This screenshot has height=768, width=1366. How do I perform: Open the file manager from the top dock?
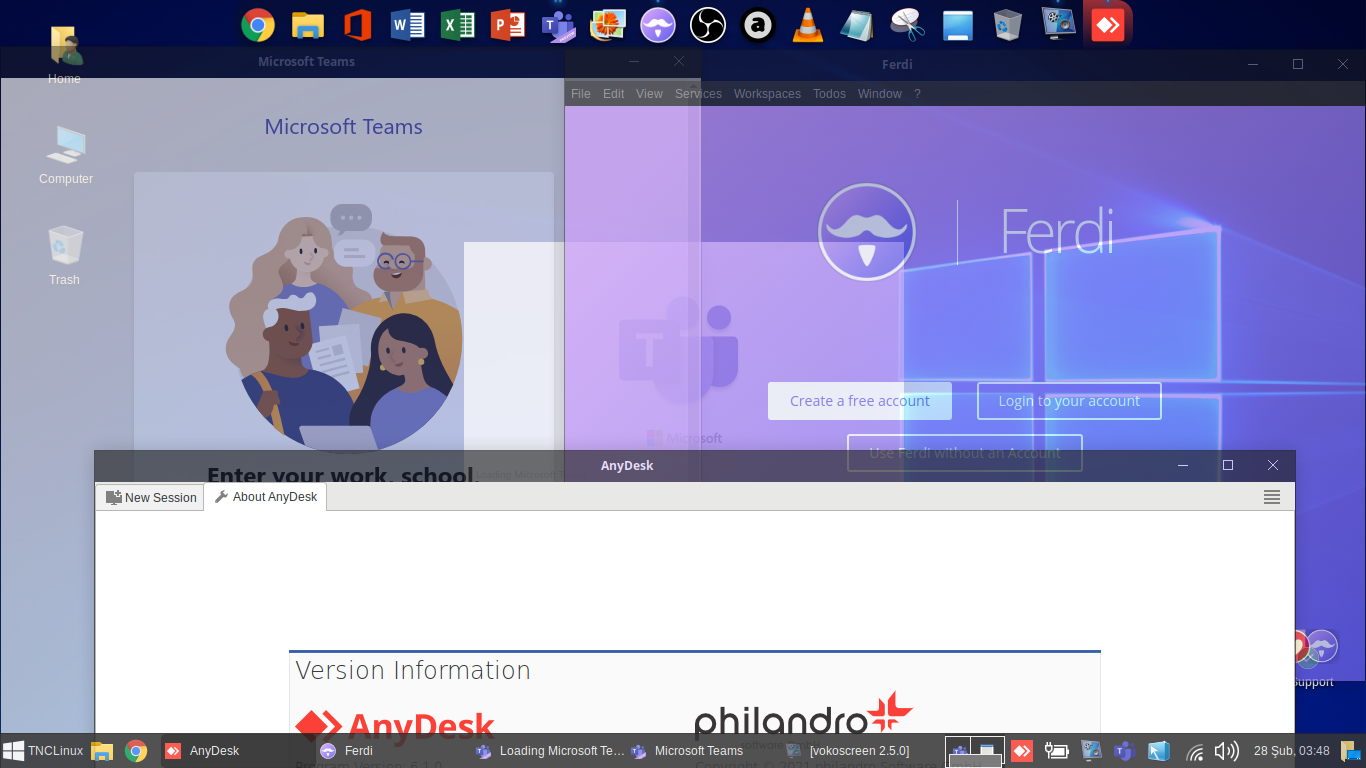(308, 24)
